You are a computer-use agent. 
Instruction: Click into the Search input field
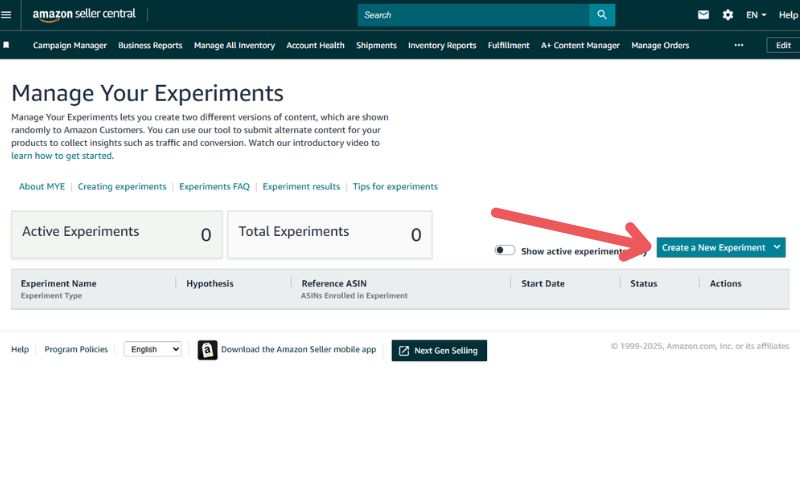tap(473, 15)
